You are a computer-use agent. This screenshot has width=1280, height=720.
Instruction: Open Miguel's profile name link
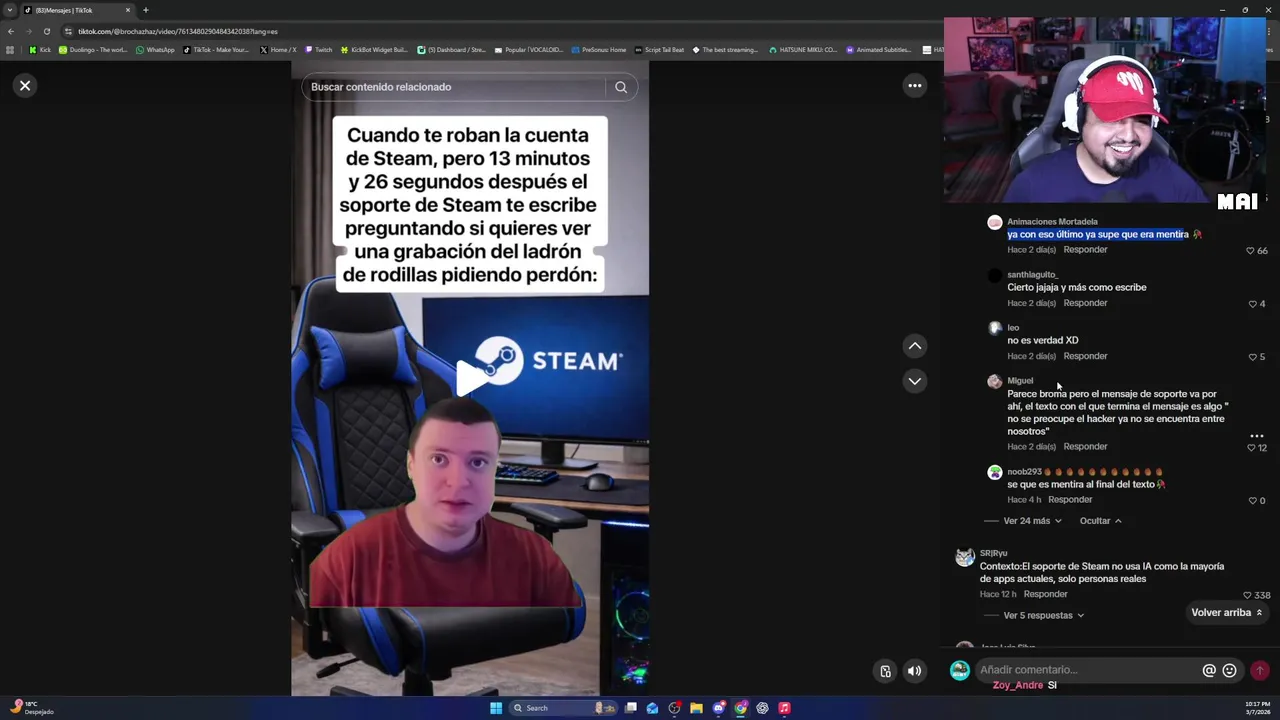(1020, 381)
